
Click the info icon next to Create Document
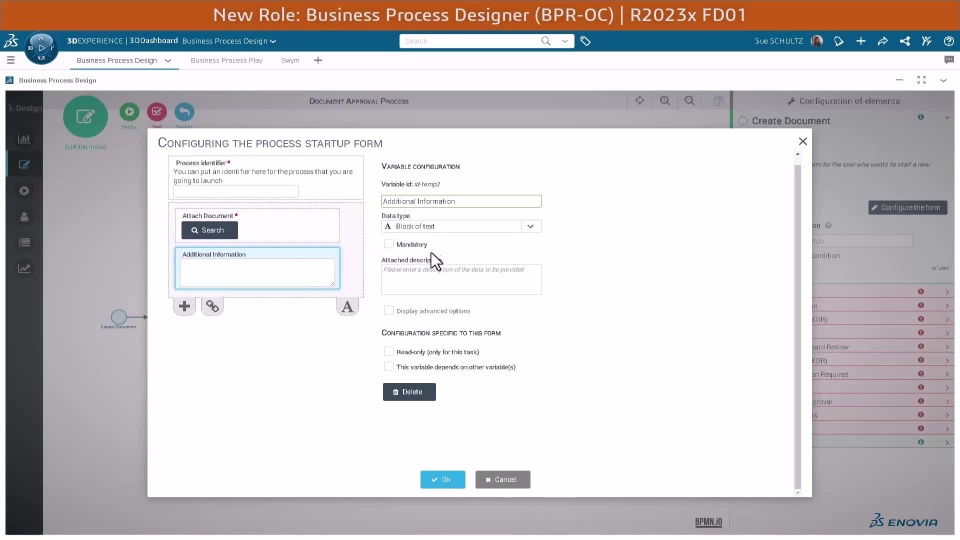coord(921,117)
